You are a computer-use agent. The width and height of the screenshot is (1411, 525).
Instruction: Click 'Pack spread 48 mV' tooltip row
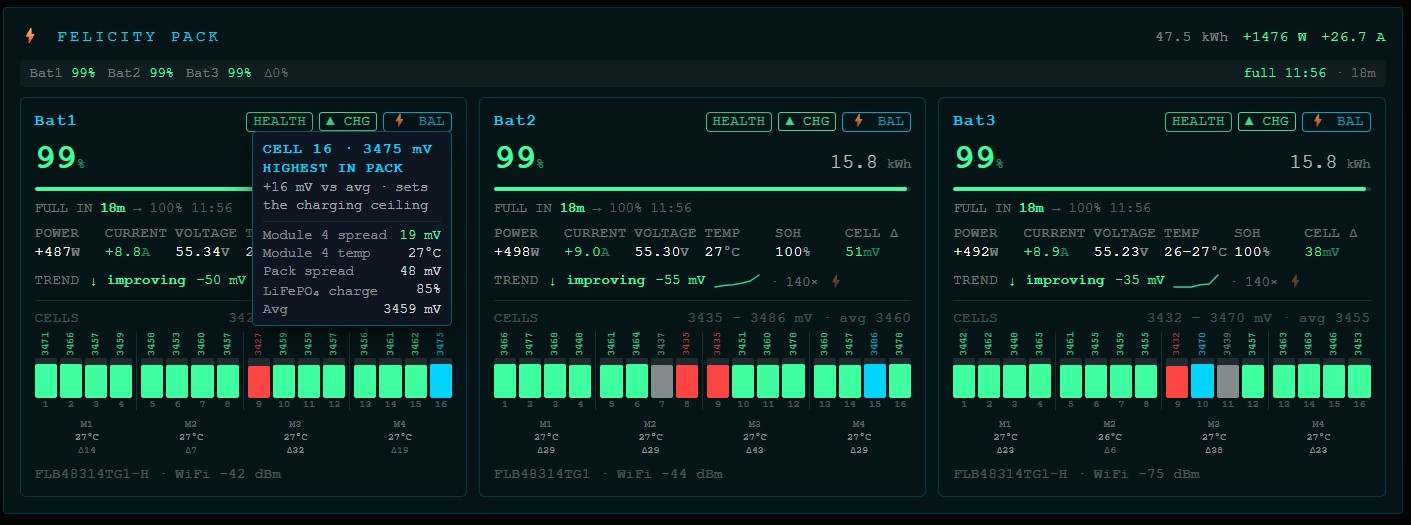click(352, 271)
